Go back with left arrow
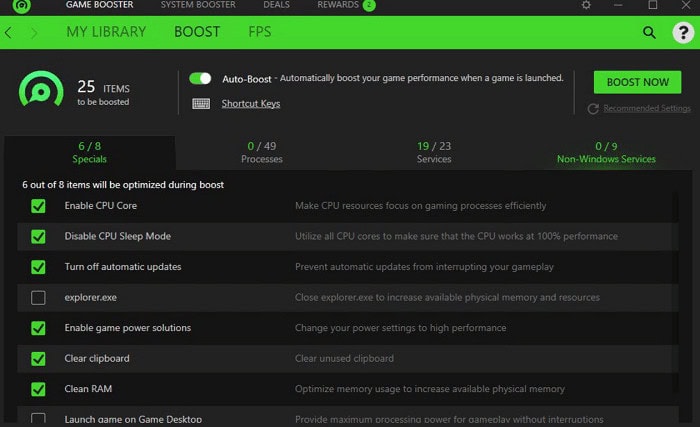 pyautogui.click(x=8, y=32)
